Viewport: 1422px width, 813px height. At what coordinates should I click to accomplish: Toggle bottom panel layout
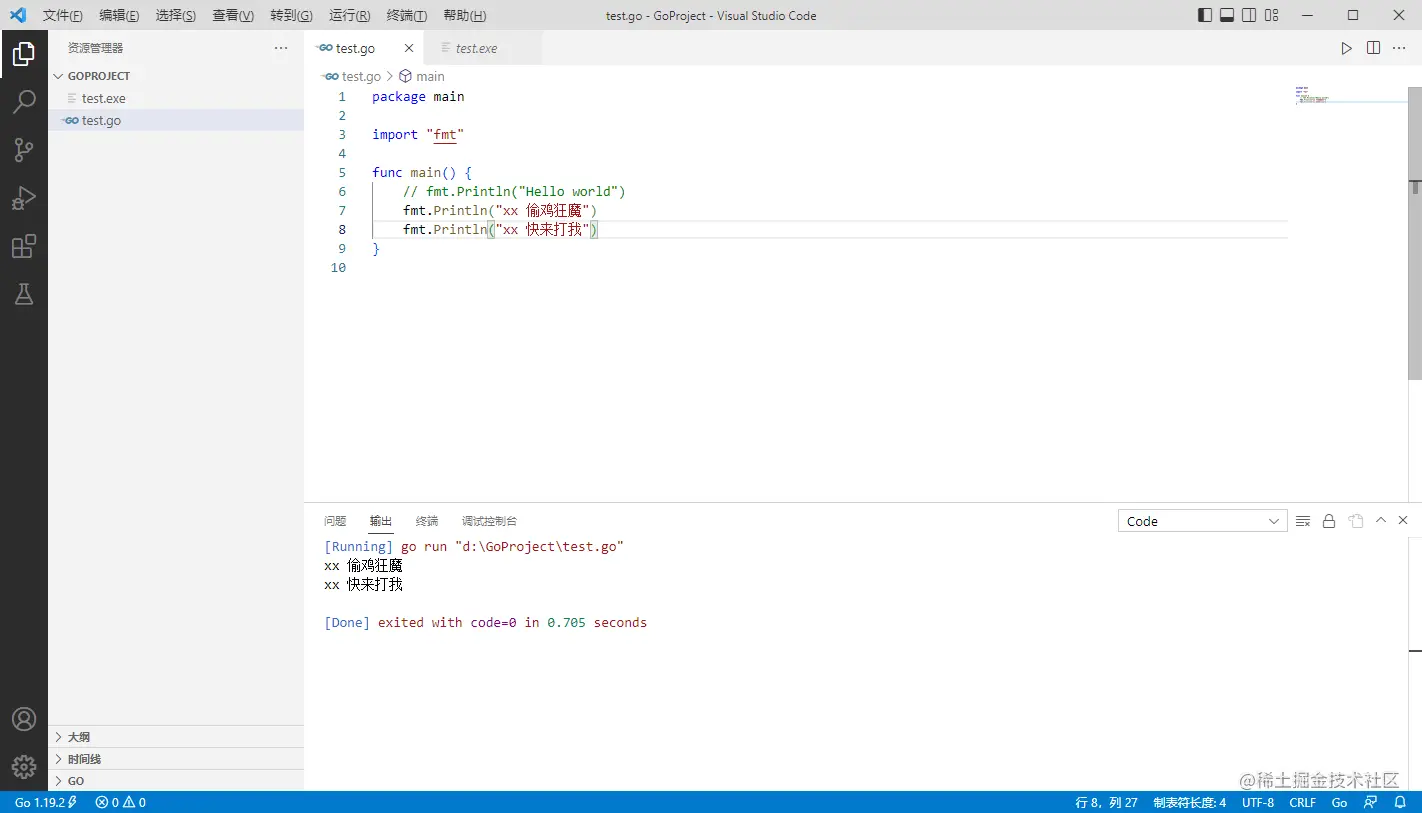1227,15
